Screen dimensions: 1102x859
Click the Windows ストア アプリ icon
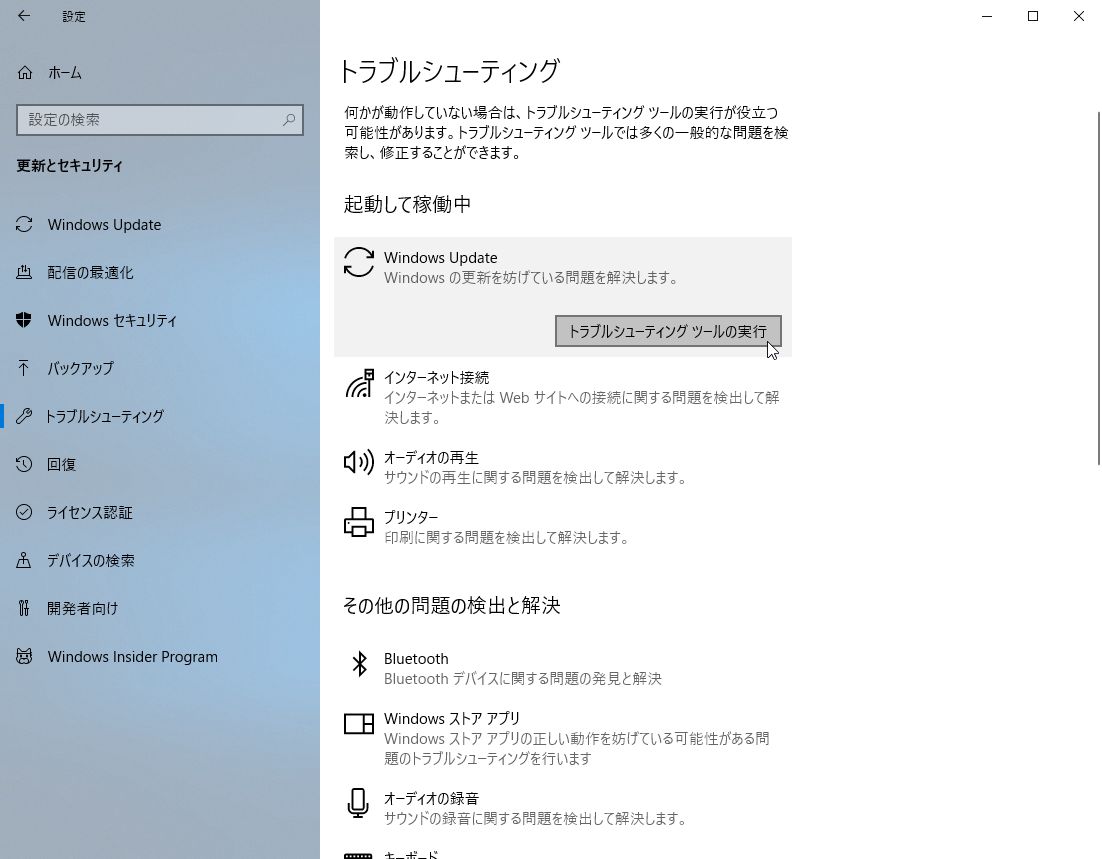pyautogui.click(x=358, y=723)
